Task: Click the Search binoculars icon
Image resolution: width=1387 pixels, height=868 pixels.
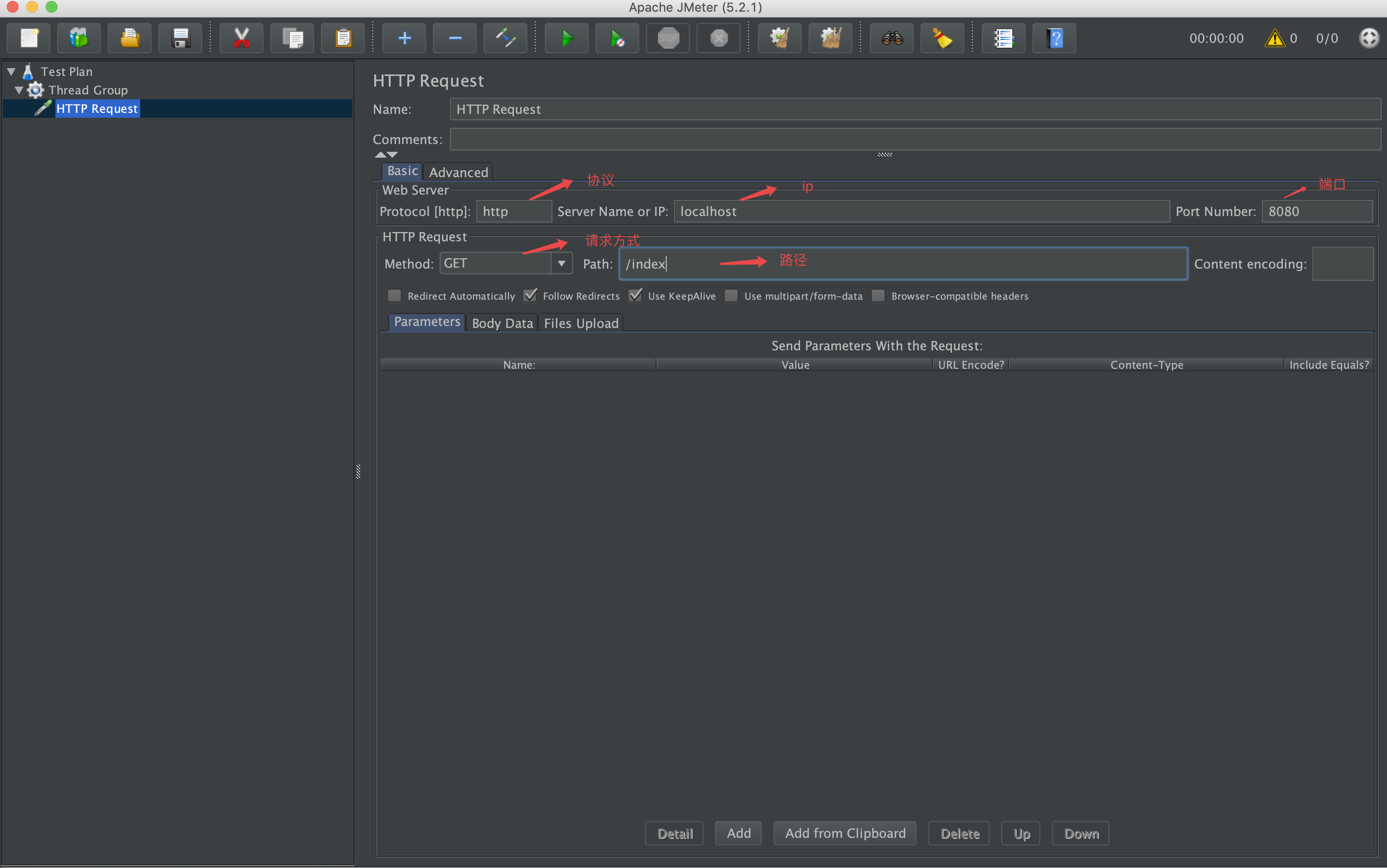Action: pyautogui.click(x=892, y=38)
